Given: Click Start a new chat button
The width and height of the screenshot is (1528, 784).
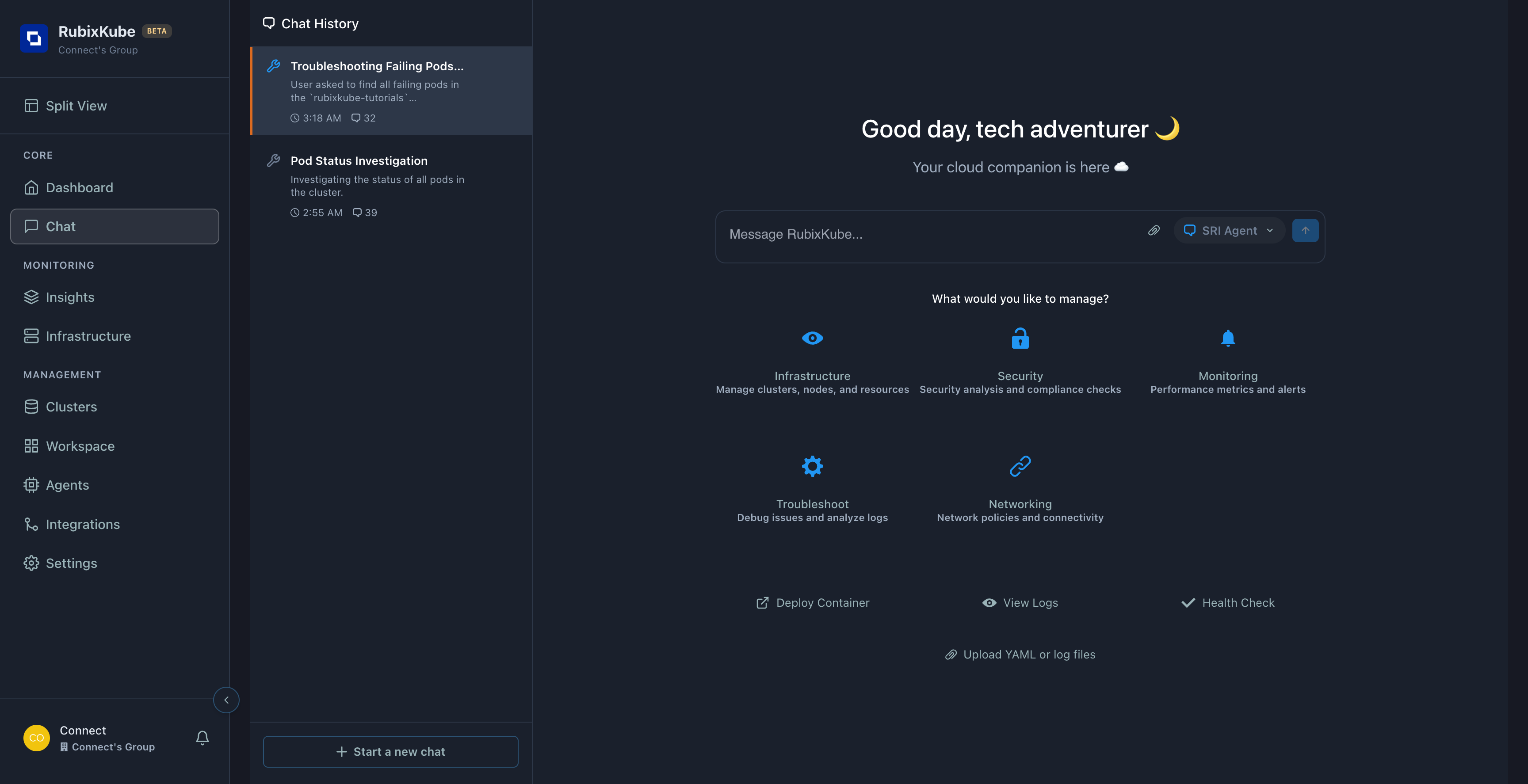Looking at the screenshot, I should click(390, 751).
